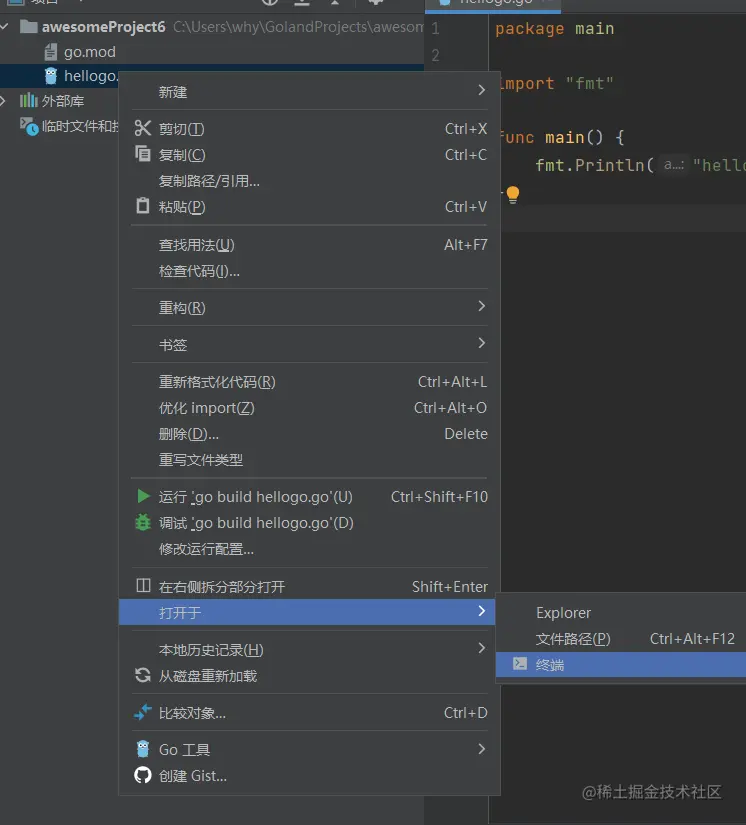Click the go.mod file icon
This screenshot has height=825, width=746.
pyautogui.click(x=51, y=52)
